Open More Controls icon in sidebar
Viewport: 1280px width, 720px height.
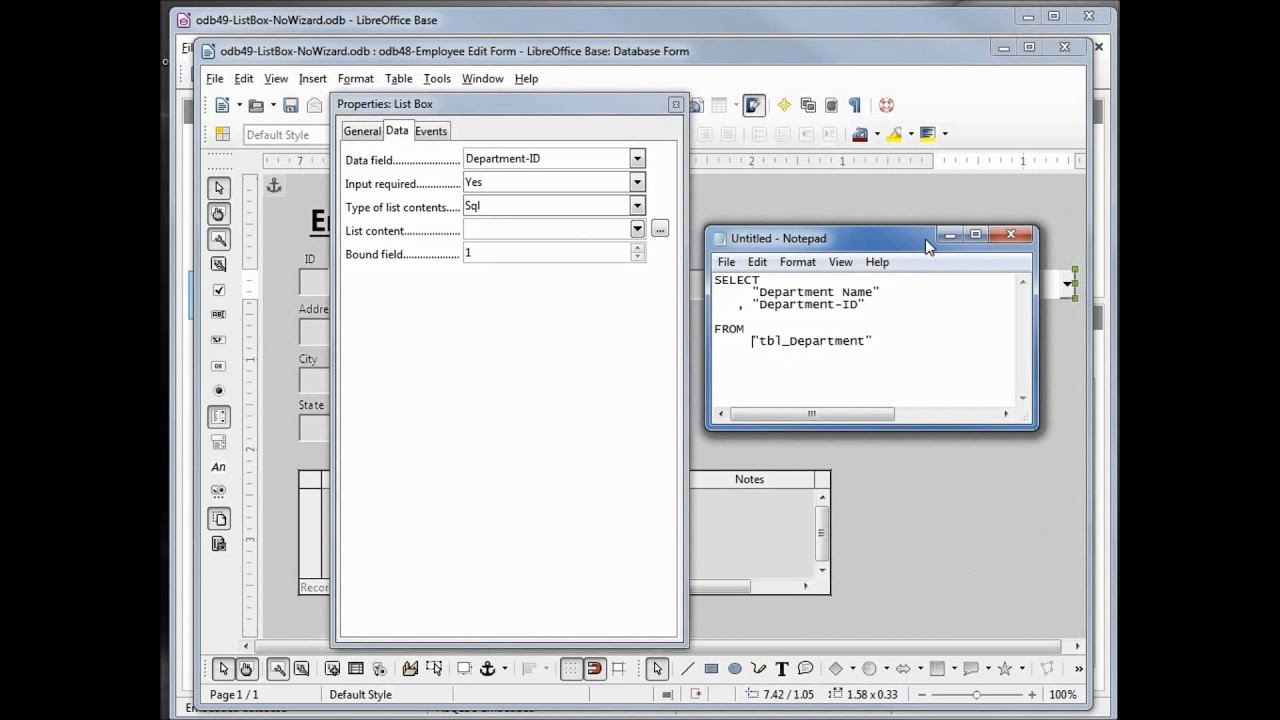[219, 492]
